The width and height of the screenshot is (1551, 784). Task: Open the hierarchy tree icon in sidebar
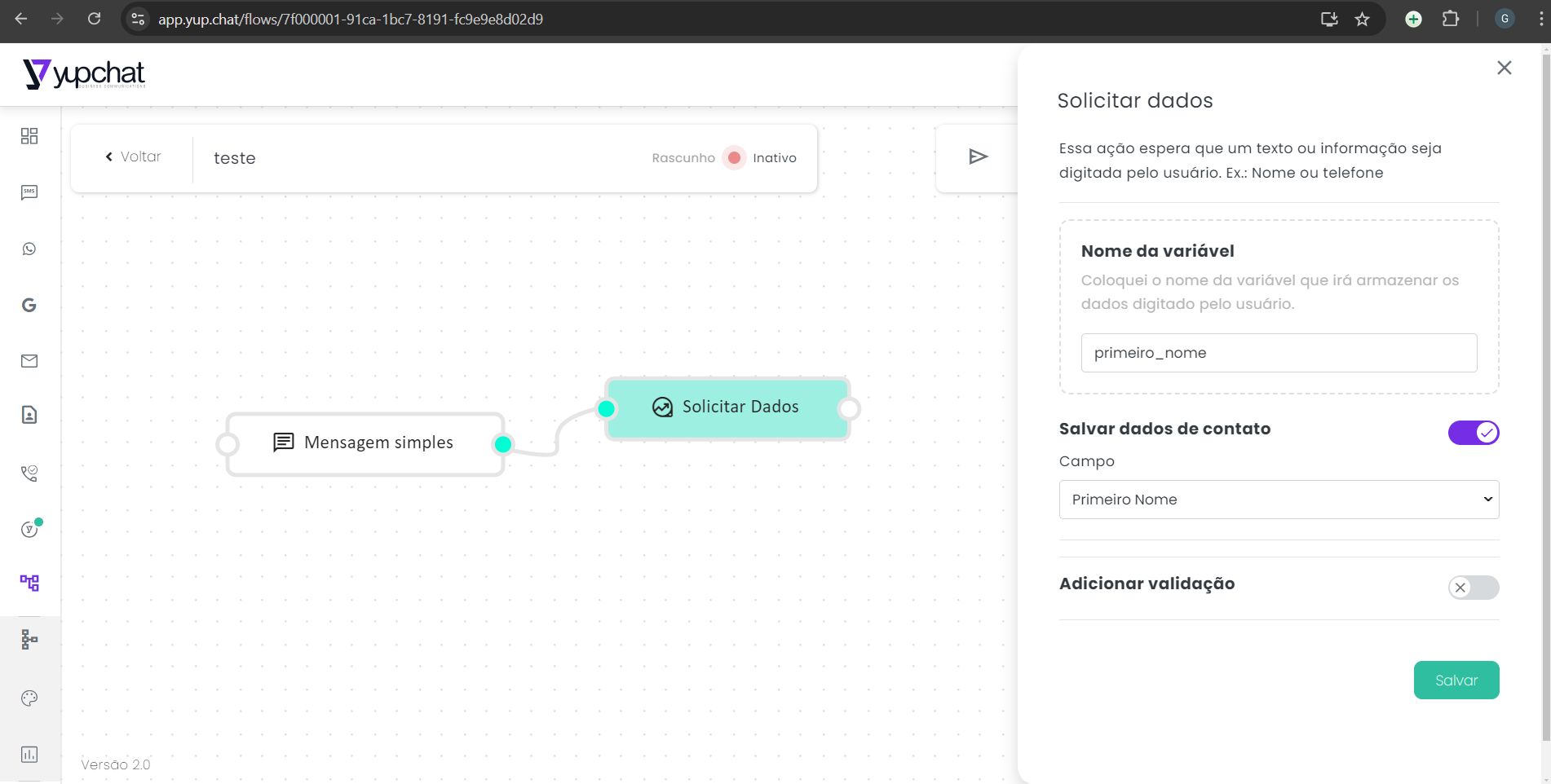tap(29, 640)
